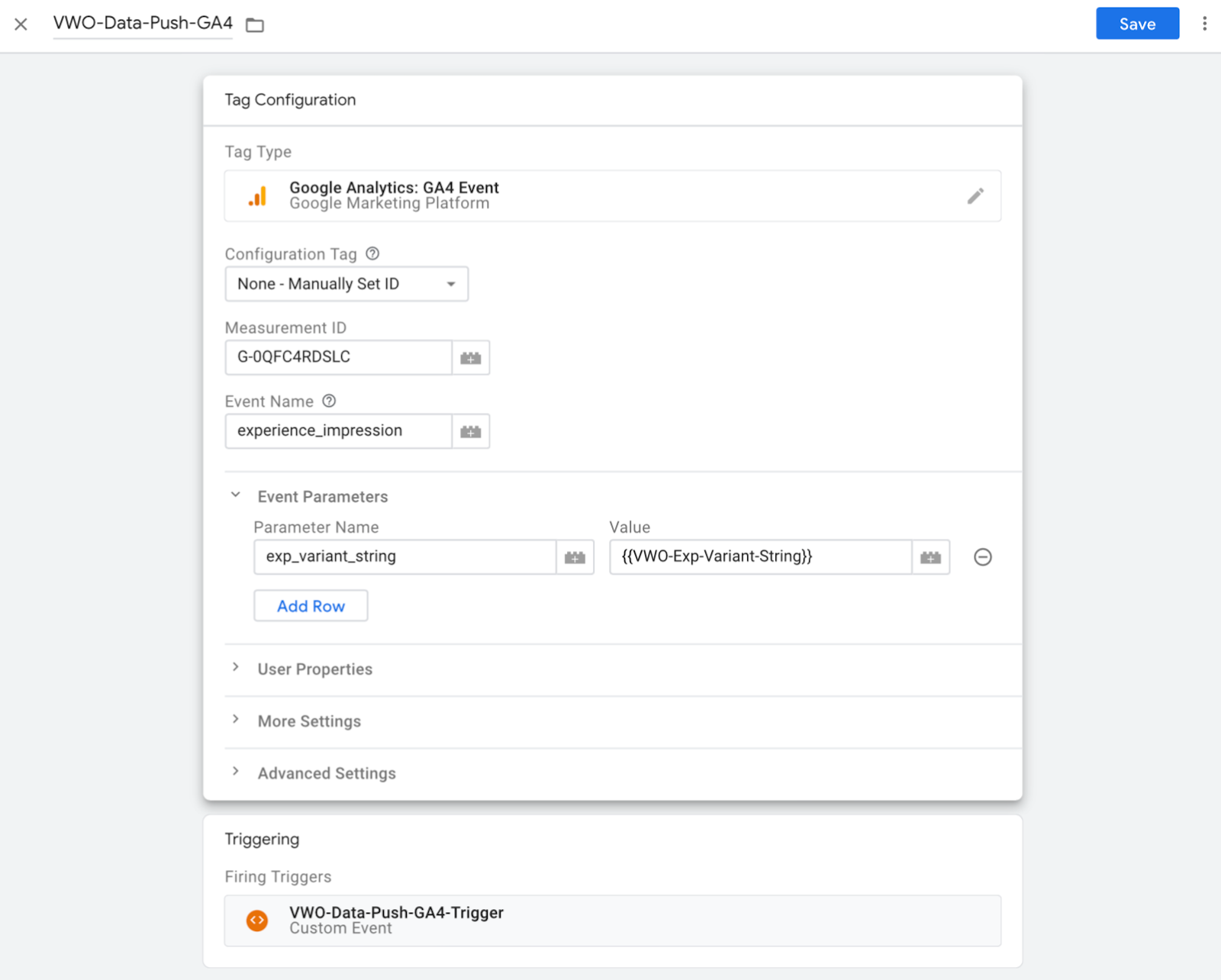
Task: Open the three-dot more actions menu
Action: click(x=1204, y=24)
